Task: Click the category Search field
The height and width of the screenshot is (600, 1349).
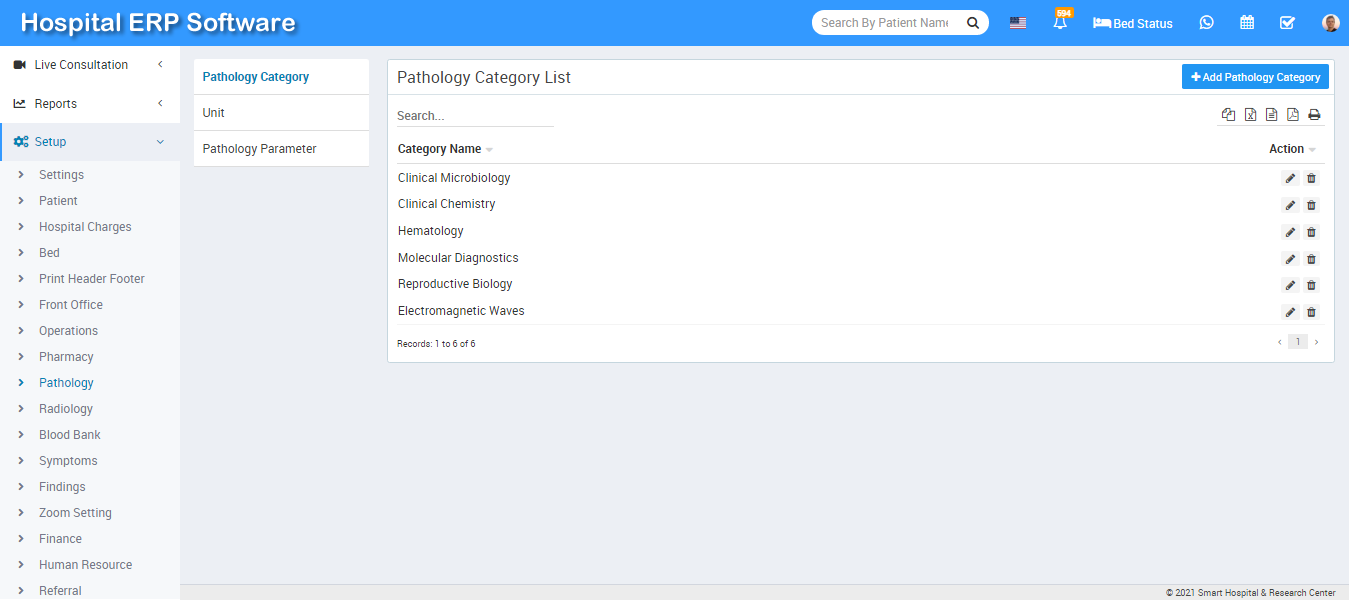Action: pyautogui.click(x=475, y=116)
